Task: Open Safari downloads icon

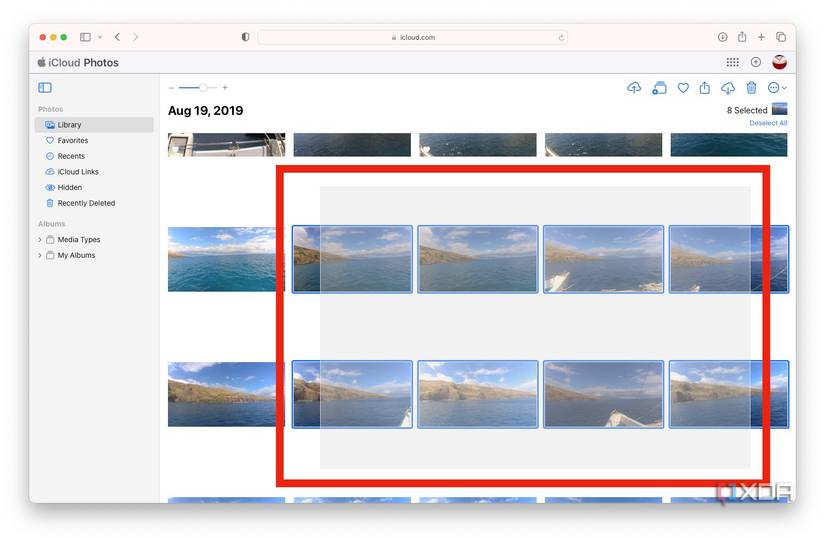Action: (722, 37)
